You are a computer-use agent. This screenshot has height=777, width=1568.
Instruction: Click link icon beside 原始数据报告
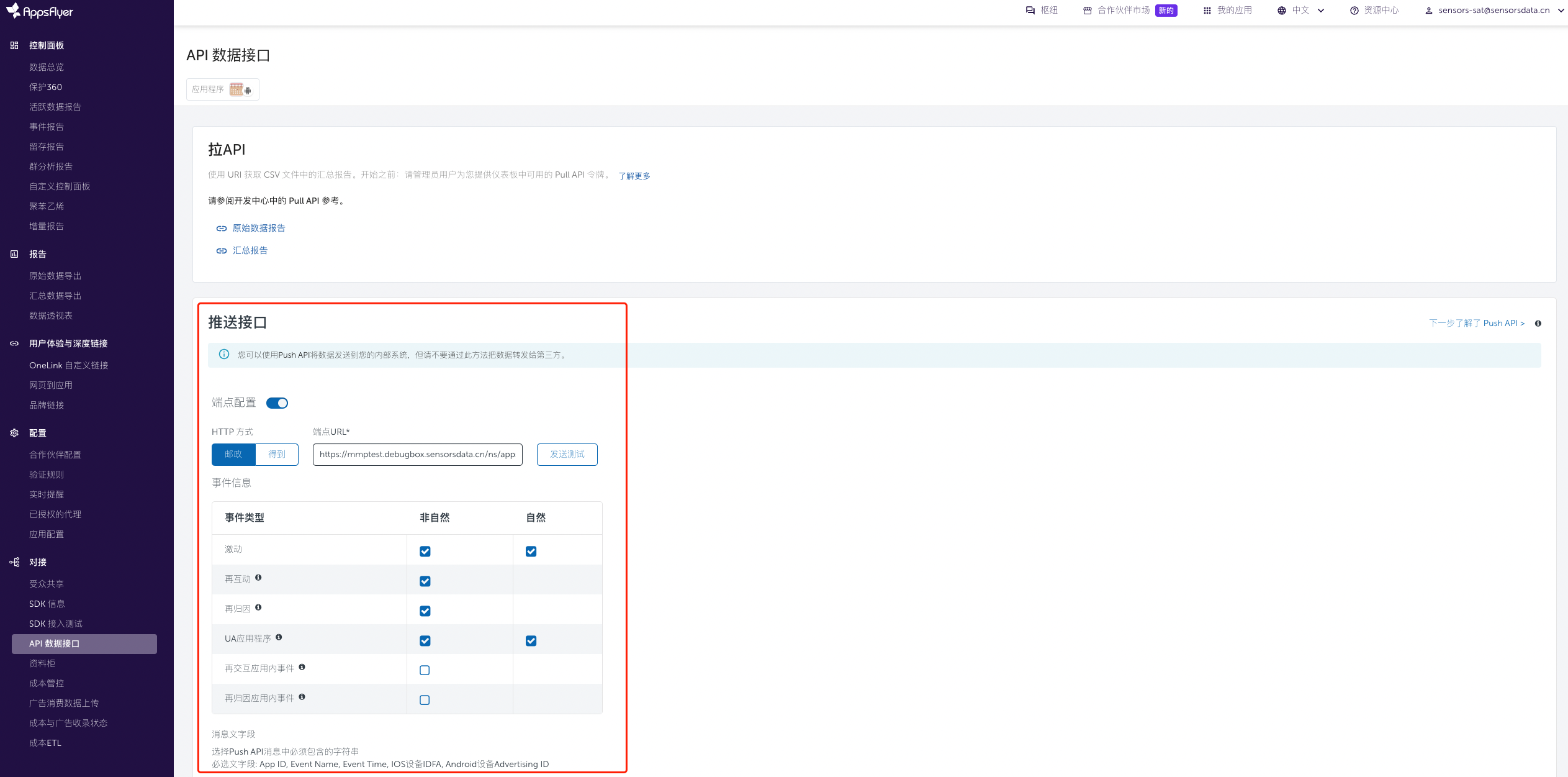[221, 229]
